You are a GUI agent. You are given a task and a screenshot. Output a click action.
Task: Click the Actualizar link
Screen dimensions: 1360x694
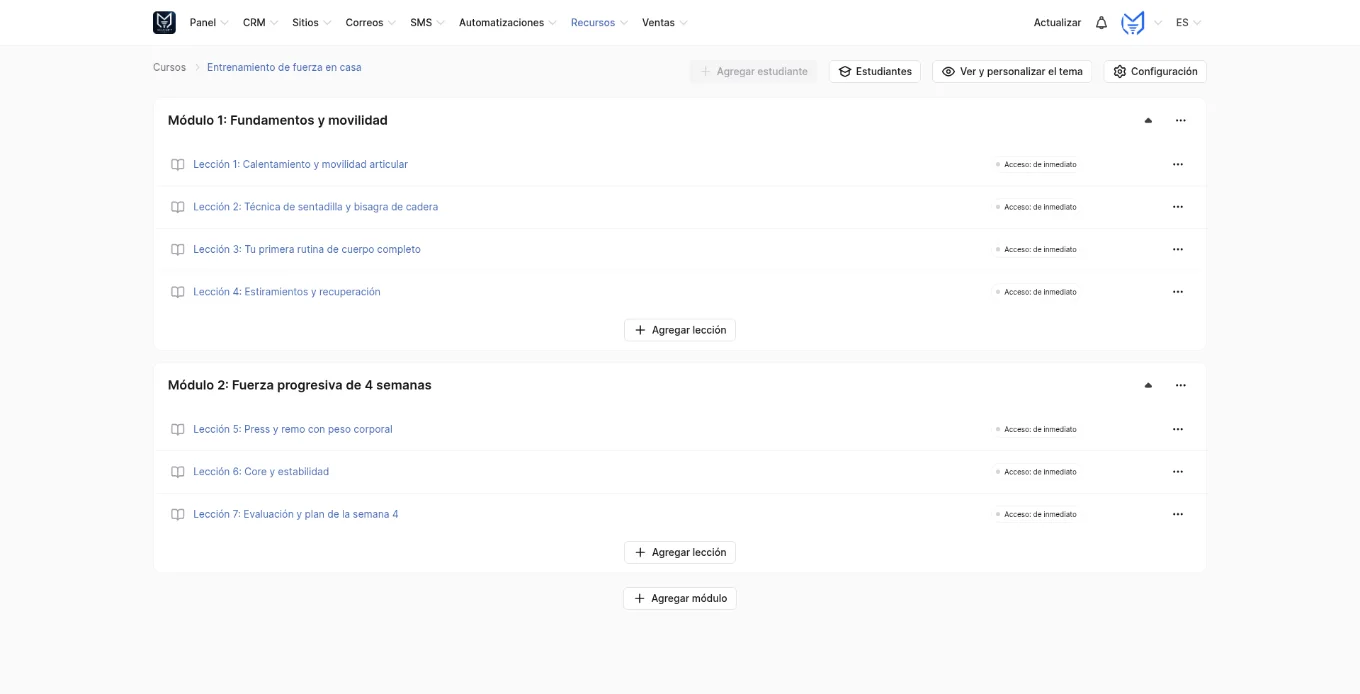click(1057, 22)
